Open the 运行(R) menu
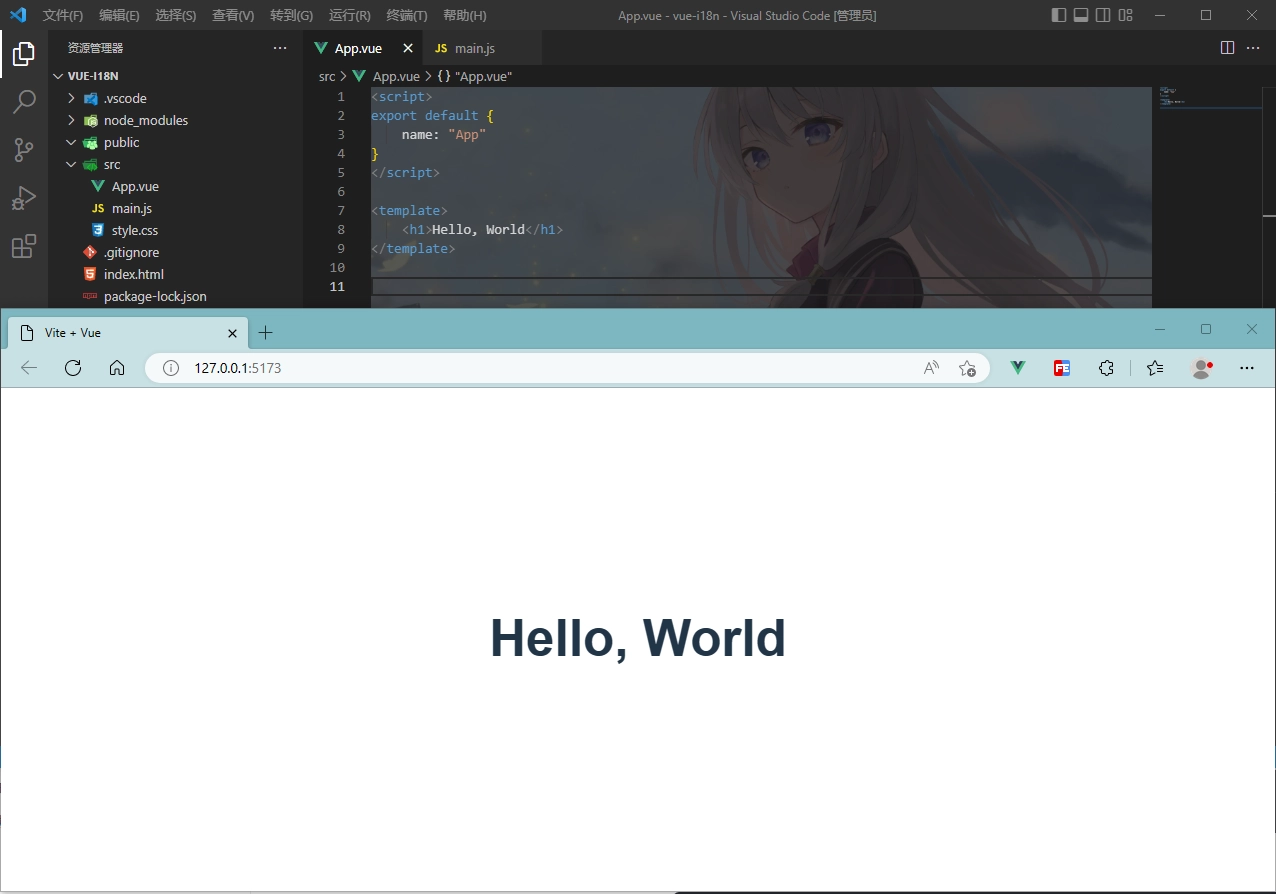 349,15
